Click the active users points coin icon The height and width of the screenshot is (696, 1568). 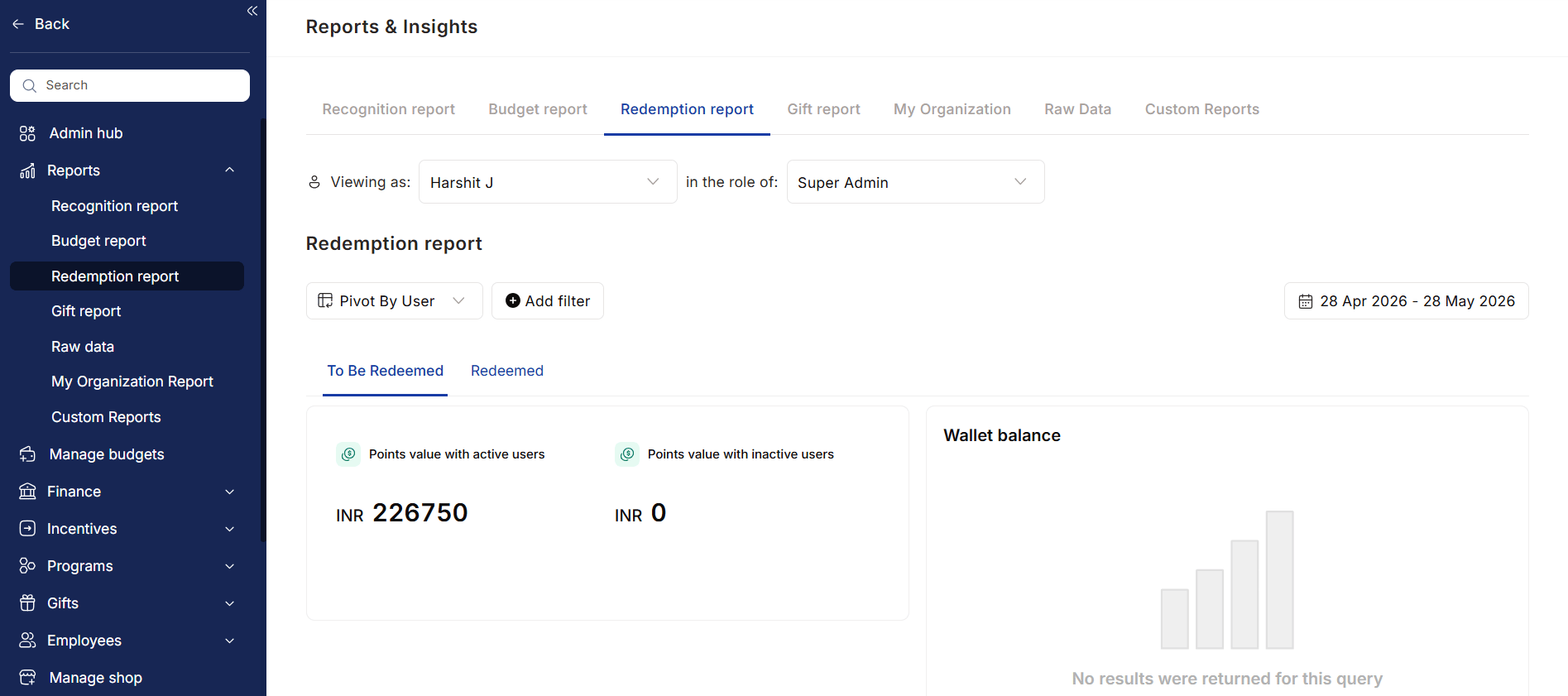tap(348, 454)
